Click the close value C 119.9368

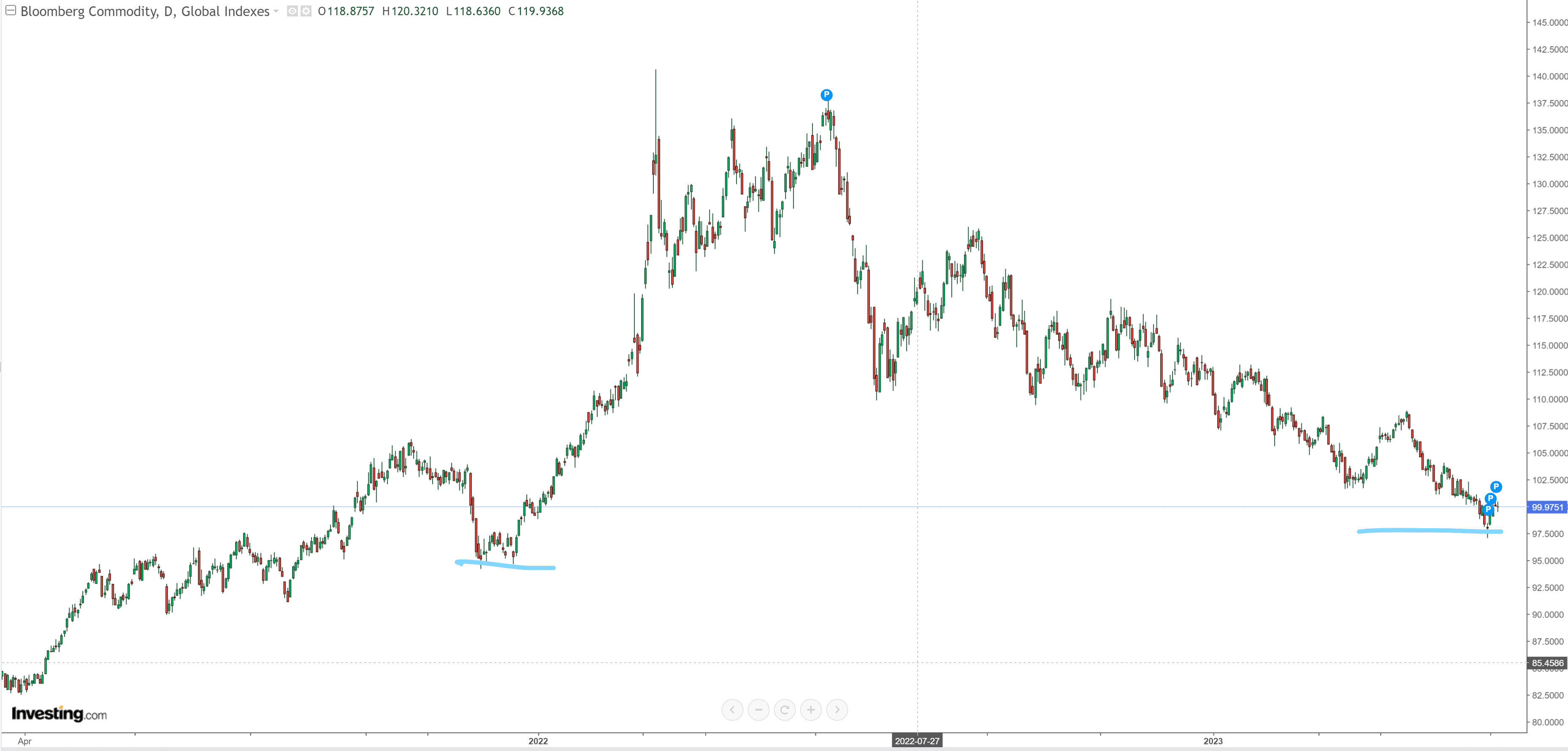coord(536,11)
